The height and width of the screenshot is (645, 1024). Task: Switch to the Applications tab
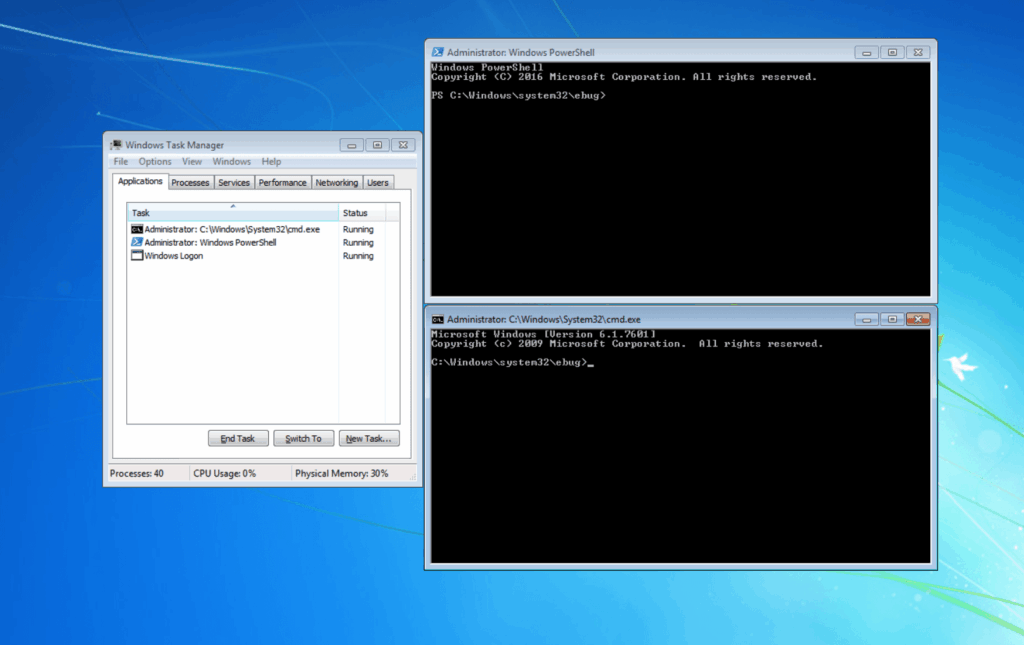click(x=140, y=181)
